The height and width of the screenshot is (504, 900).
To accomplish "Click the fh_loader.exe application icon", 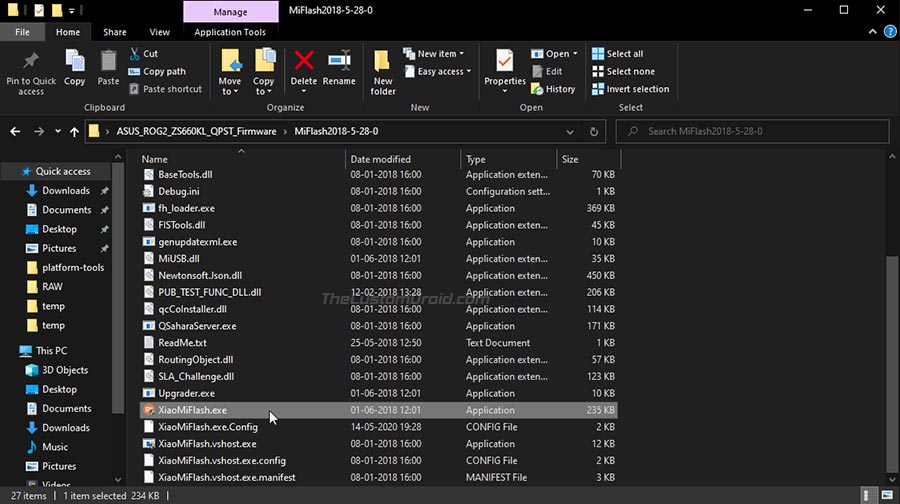I will tap(149, 208).
